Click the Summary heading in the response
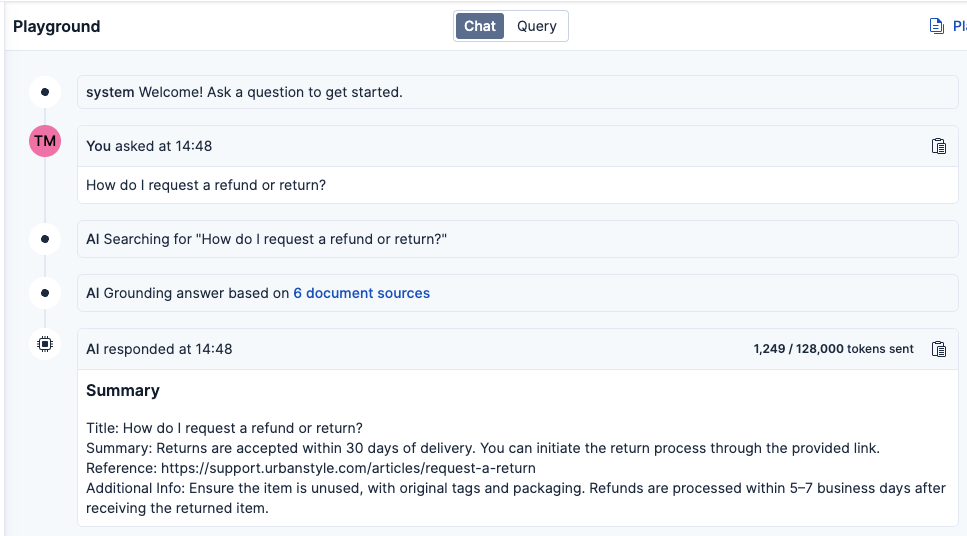967x536 pixels. (x=123, y=390)
